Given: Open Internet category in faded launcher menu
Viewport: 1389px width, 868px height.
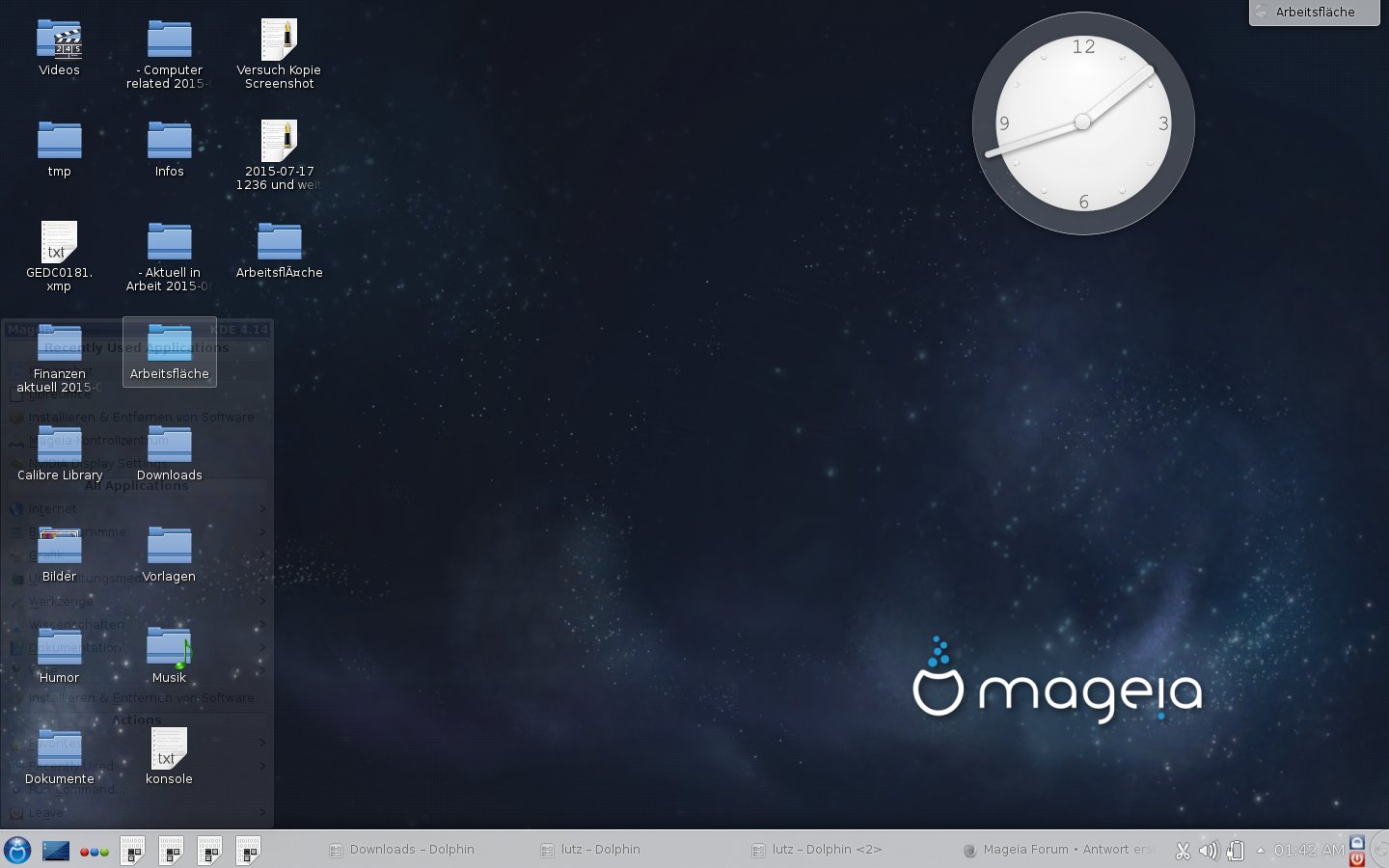Looking at the screenshot, I should [x=137, y=508].
